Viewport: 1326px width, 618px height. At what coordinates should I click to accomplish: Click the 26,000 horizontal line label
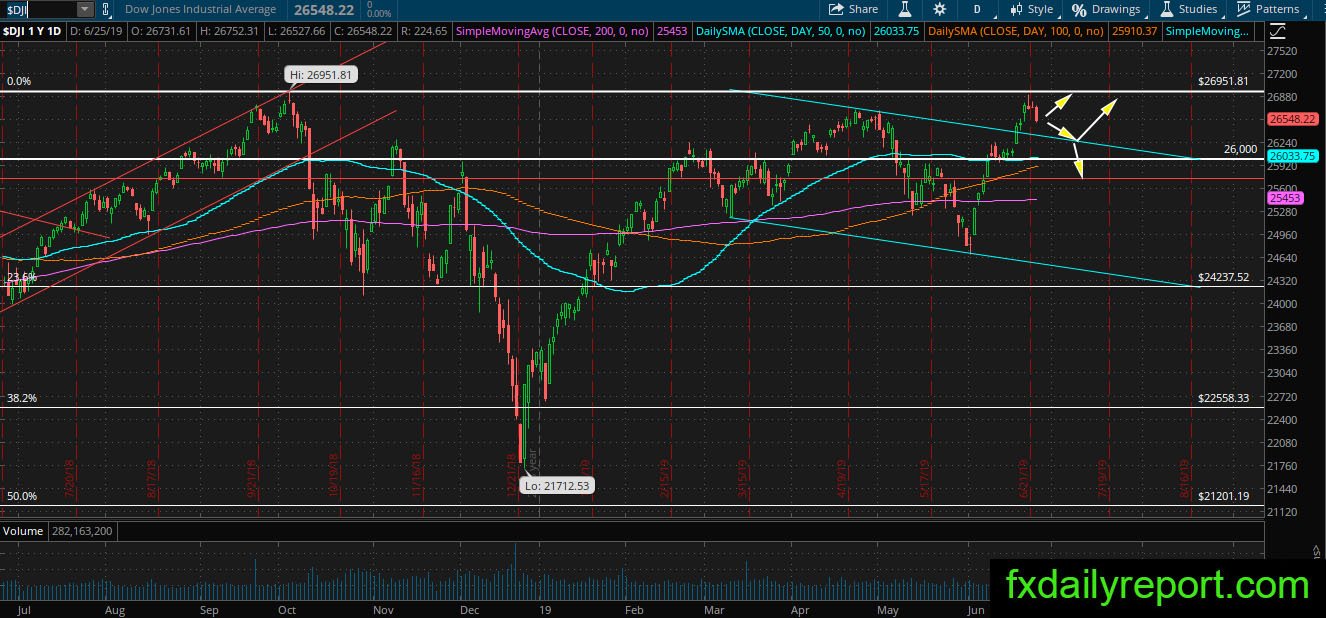[x=1240, y=149]
